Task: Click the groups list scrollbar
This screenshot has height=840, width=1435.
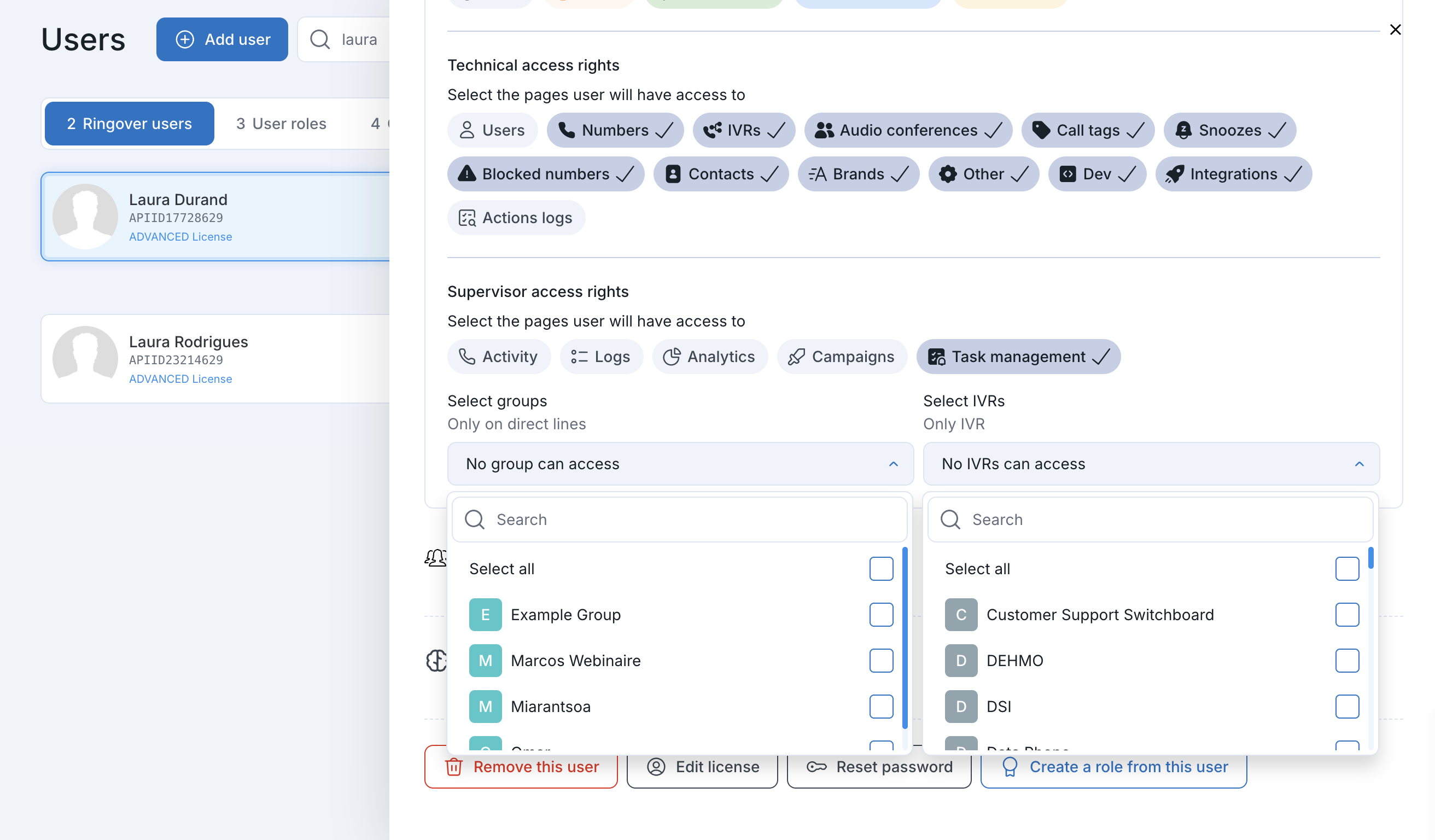Action: [x=905, y=638]
